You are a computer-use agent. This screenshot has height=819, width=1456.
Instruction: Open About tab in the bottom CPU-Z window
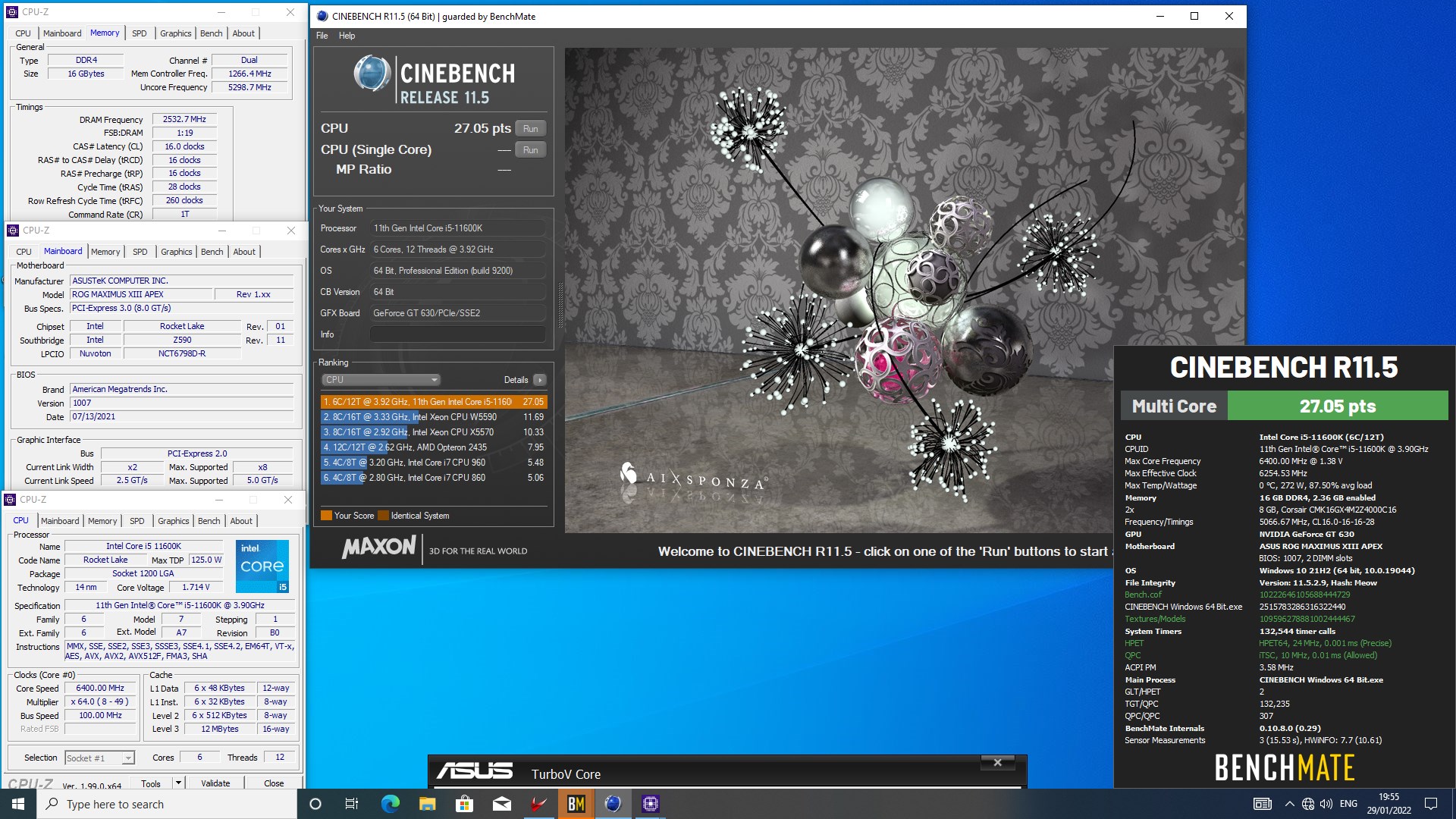coord(241,521)
